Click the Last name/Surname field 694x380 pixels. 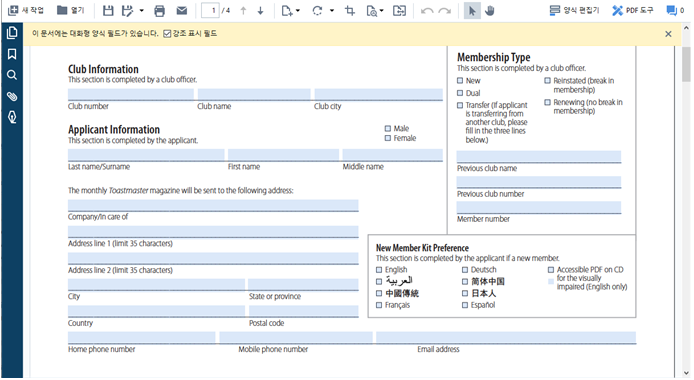[146, 155]
